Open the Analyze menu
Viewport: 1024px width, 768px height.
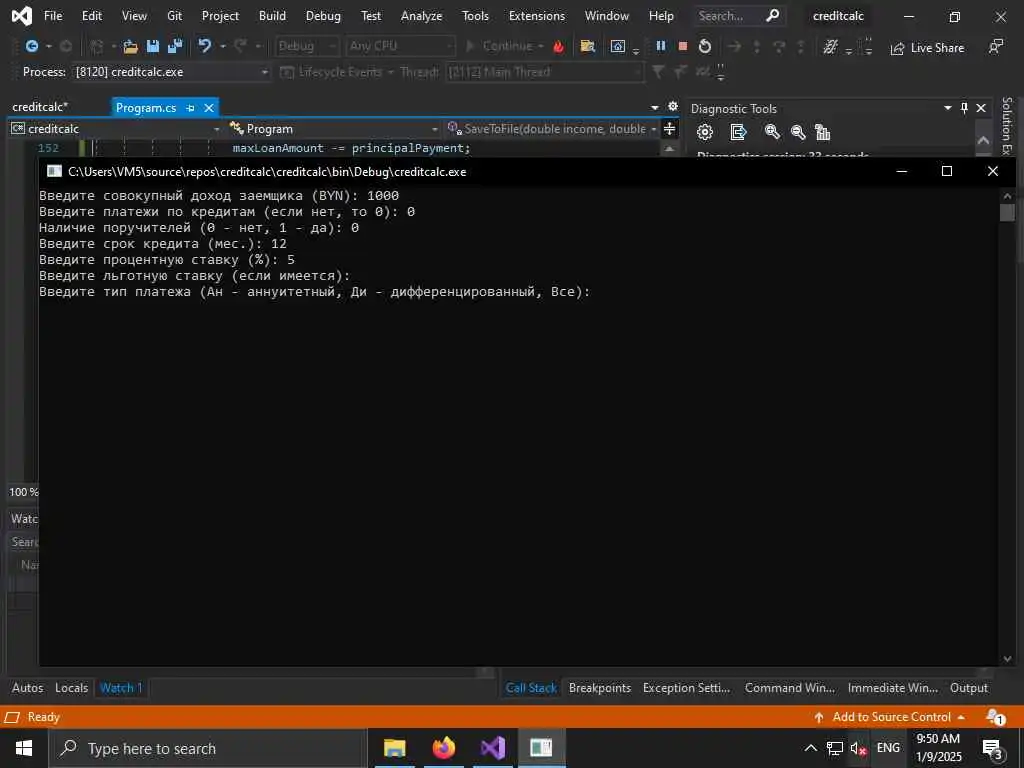click(421, 16)
